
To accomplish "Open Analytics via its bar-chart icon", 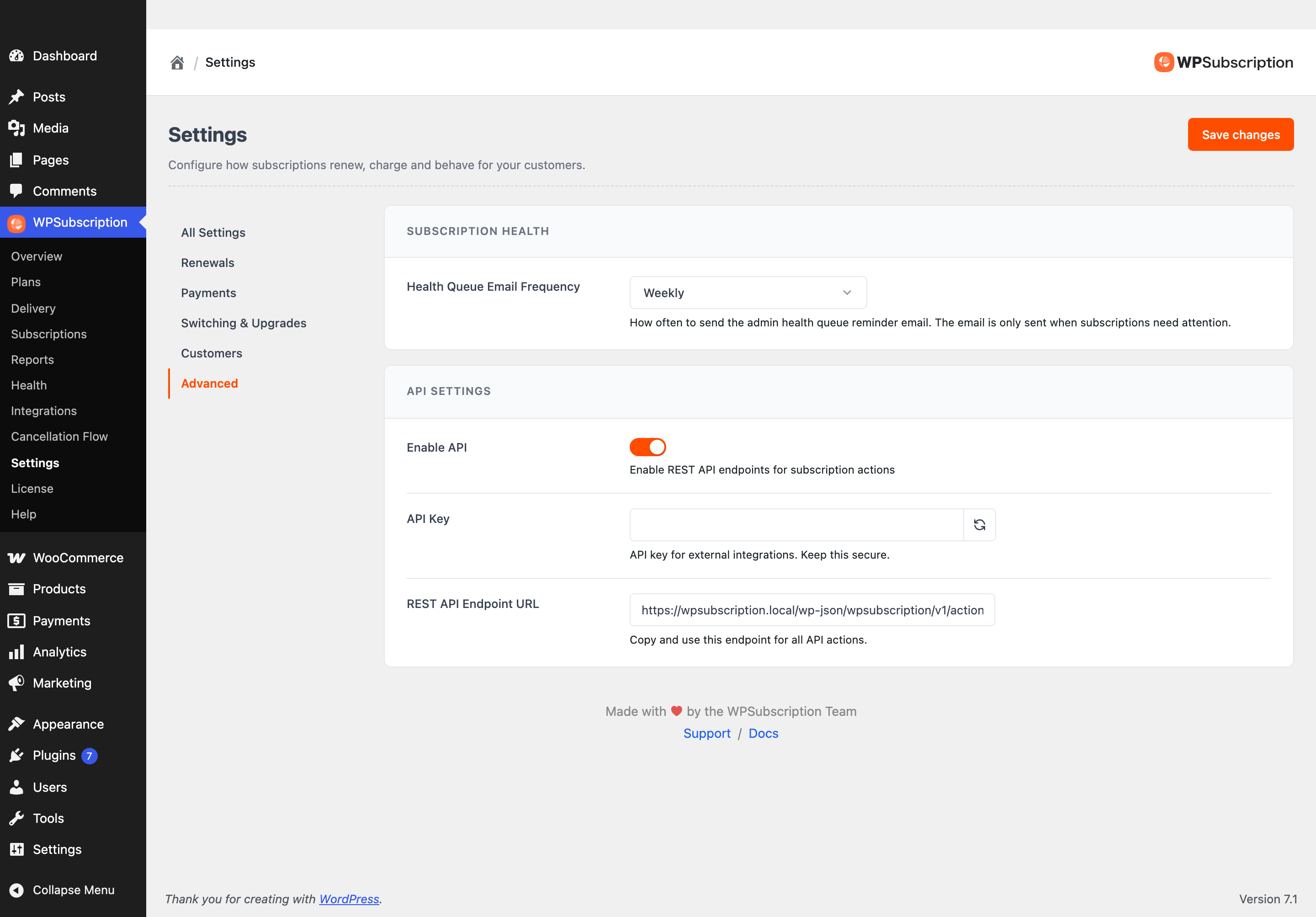I will [16, 652].
